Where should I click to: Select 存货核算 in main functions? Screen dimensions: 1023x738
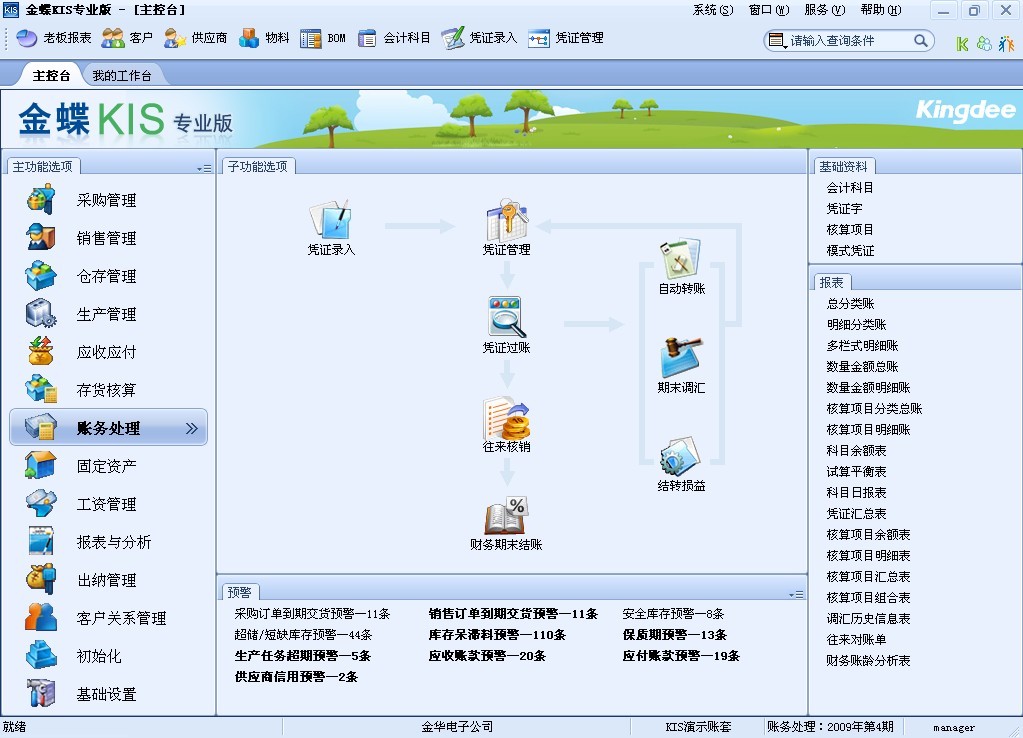click(107, 390)
